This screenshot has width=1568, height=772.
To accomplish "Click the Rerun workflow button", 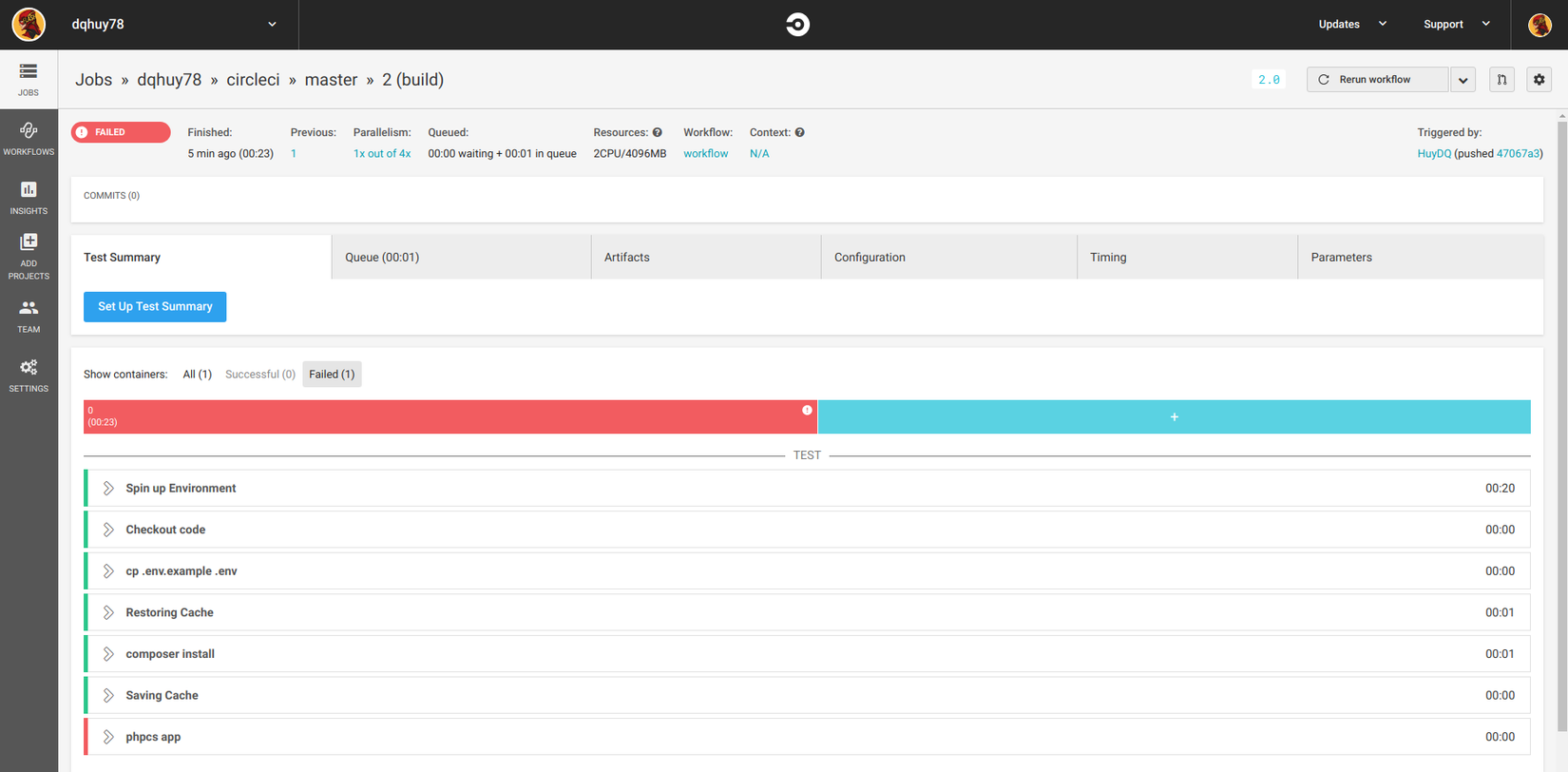I will [x=1377, y=80].
